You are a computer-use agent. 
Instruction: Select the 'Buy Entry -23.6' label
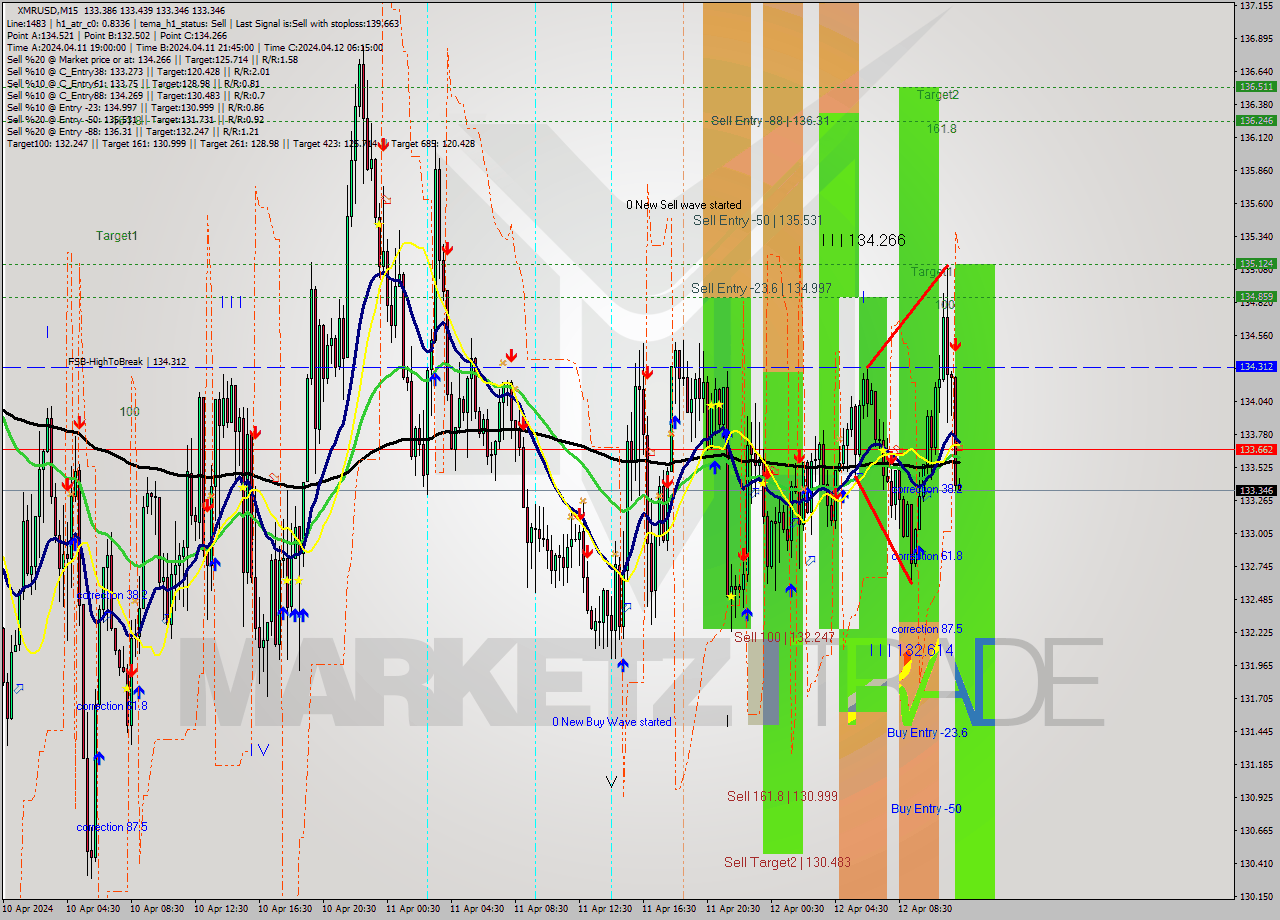coord(927,733)
